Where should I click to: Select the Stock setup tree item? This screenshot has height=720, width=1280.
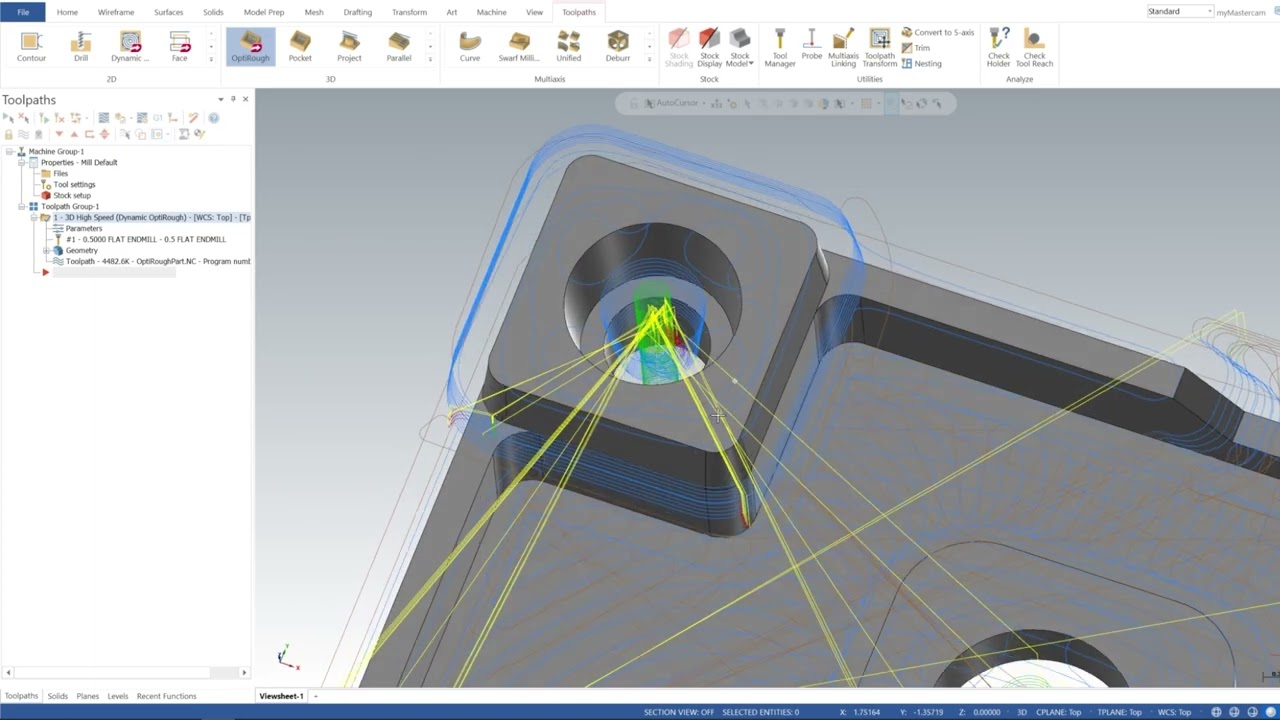[72, 196]
